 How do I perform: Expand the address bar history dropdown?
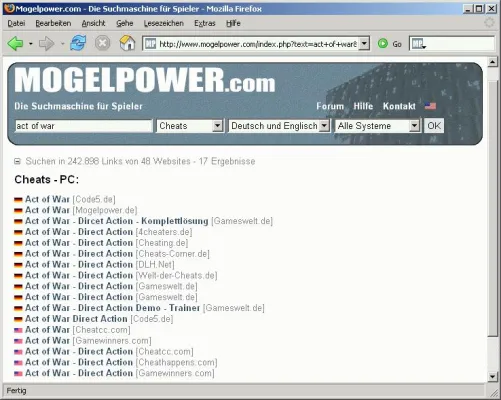pos(364,44)
